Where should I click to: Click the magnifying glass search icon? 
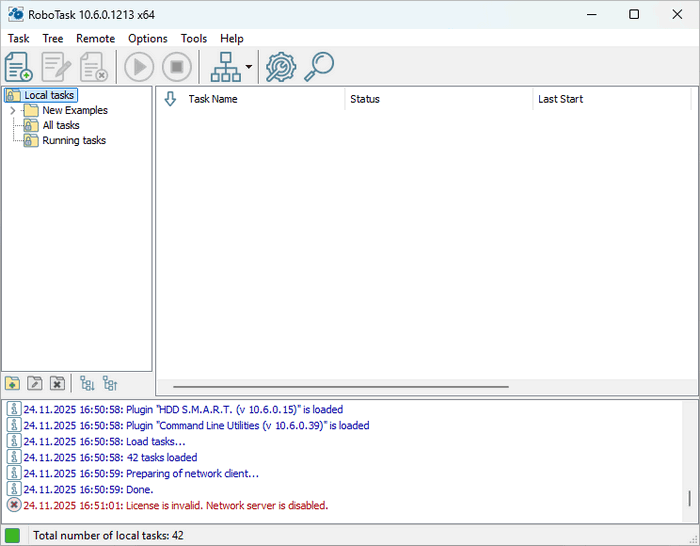[x=319, y=67]
